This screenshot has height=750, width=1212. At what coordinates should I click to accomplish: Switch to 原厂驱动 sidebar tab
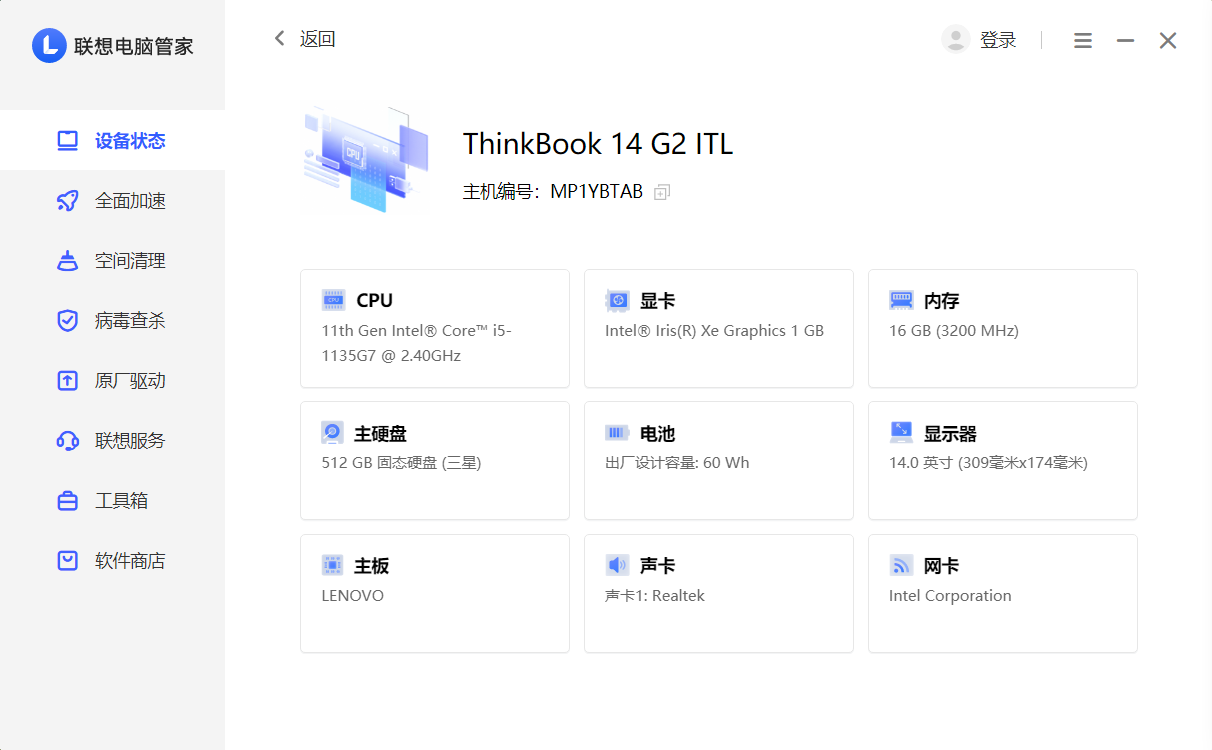(x=112, y=381)
